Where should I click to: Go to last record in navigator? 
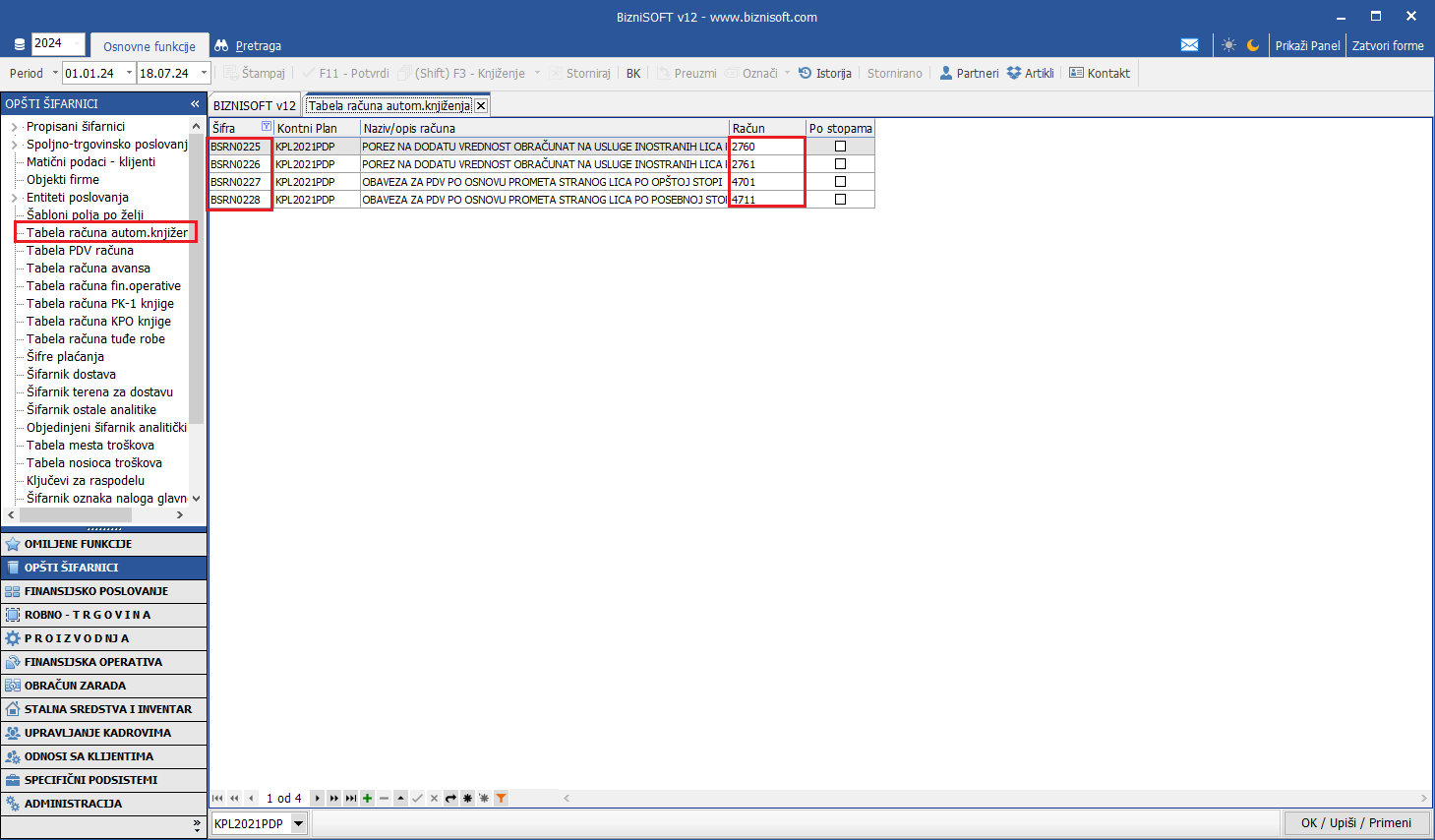350,798
